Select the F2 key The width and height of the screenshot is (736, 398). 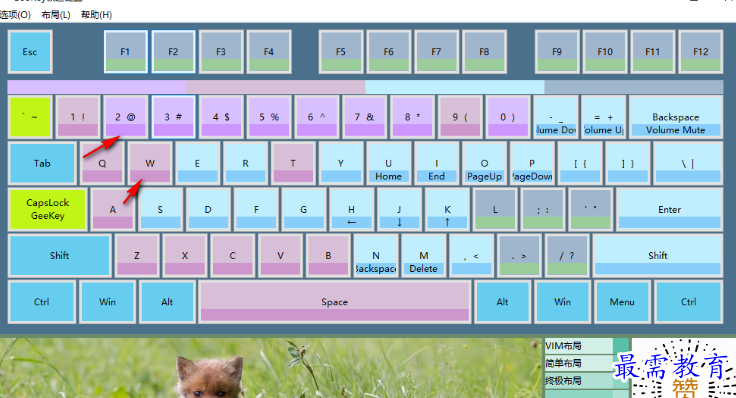pyautogui.click(x=173, y=52)
